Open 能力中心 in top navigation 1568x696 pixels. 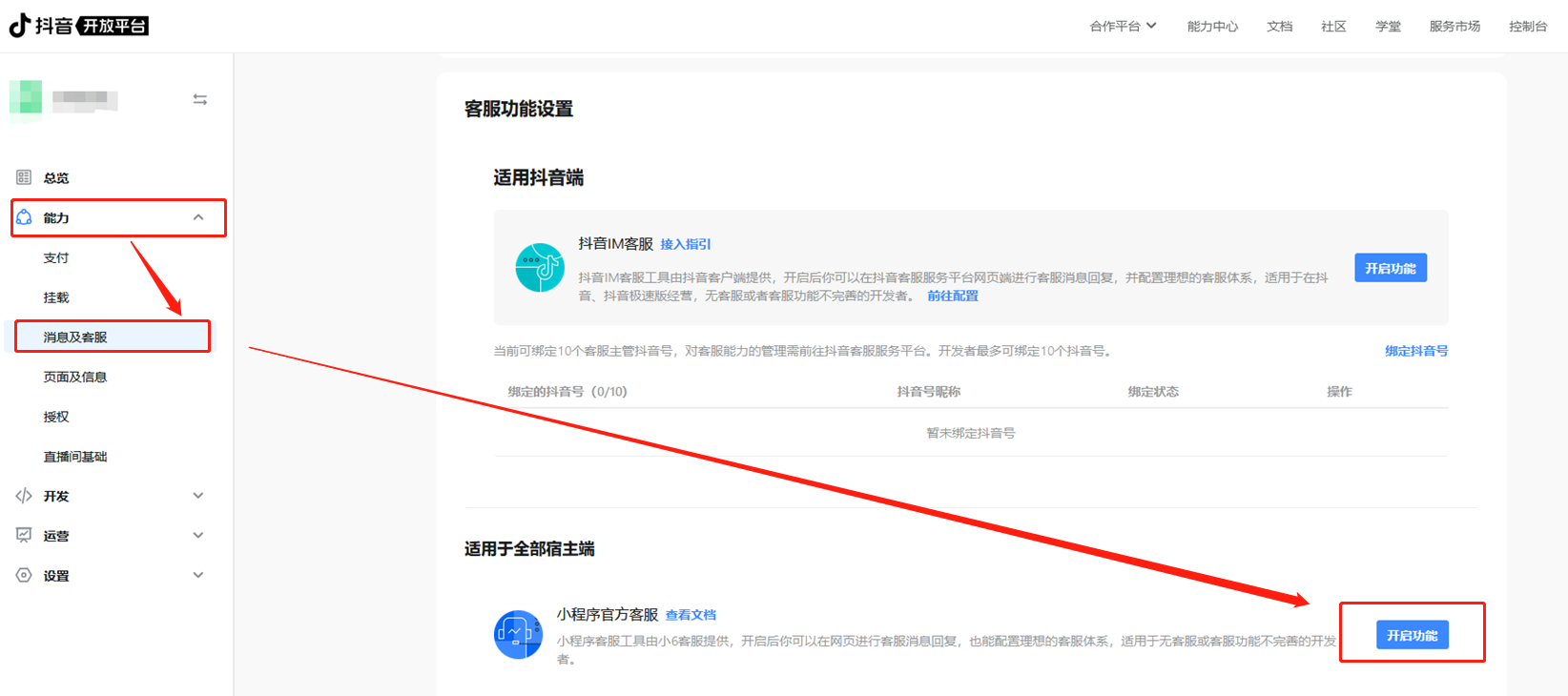(1212, 26)
